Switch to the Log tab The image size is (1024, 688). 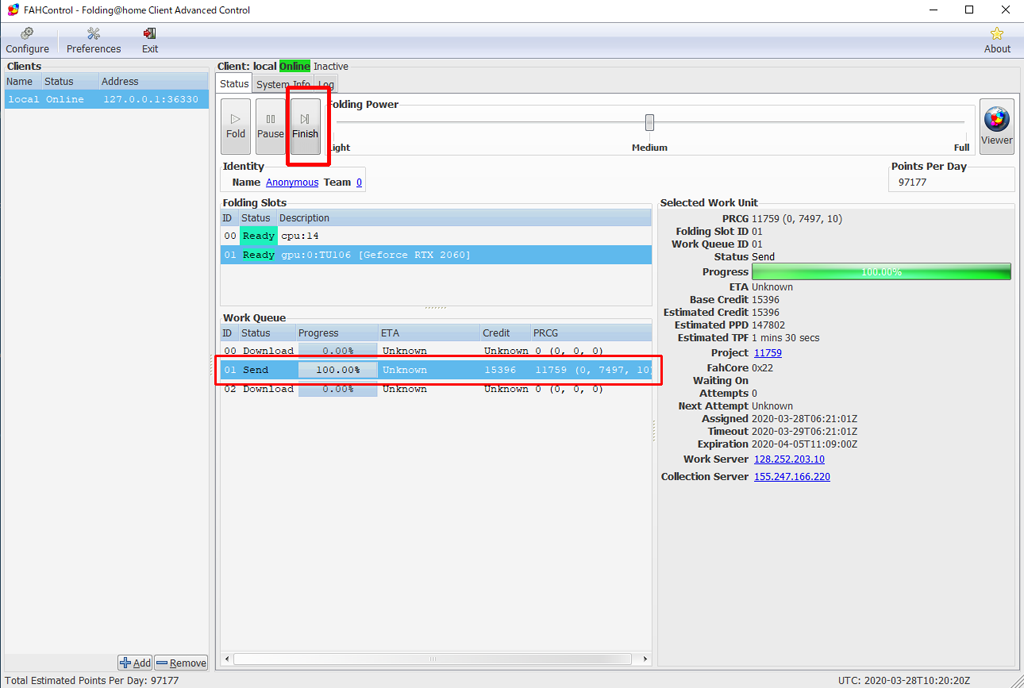click(326, 85)
